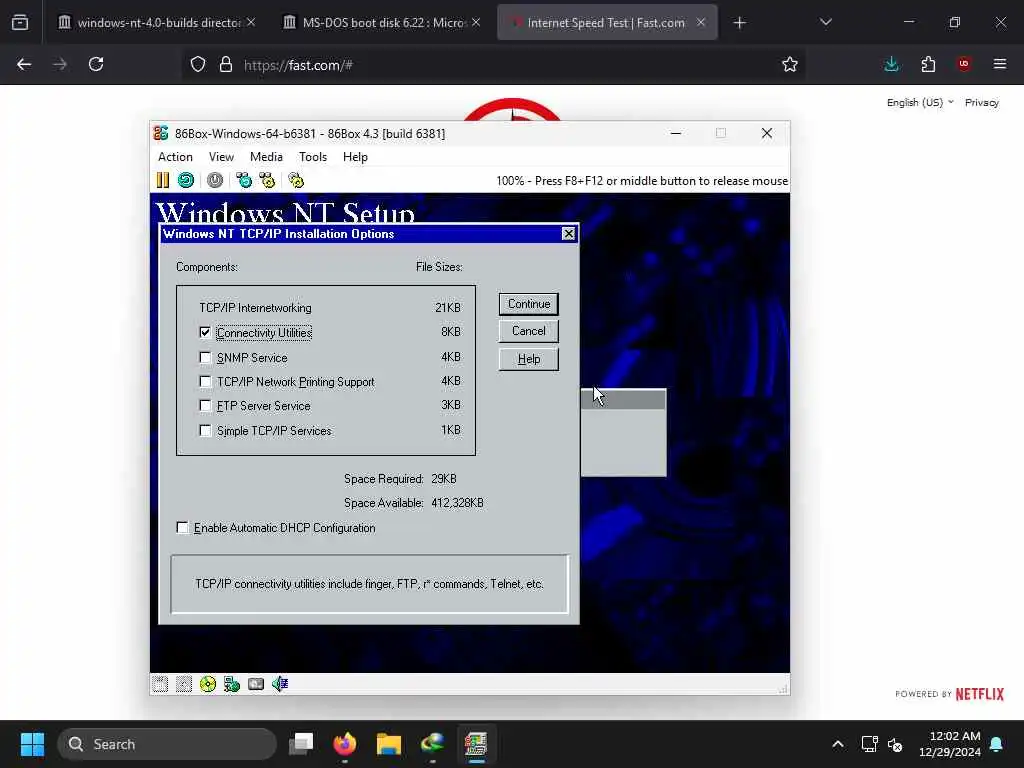
Task: Click the uBlock Origin shield icon
Action: (x=964, y=64)
